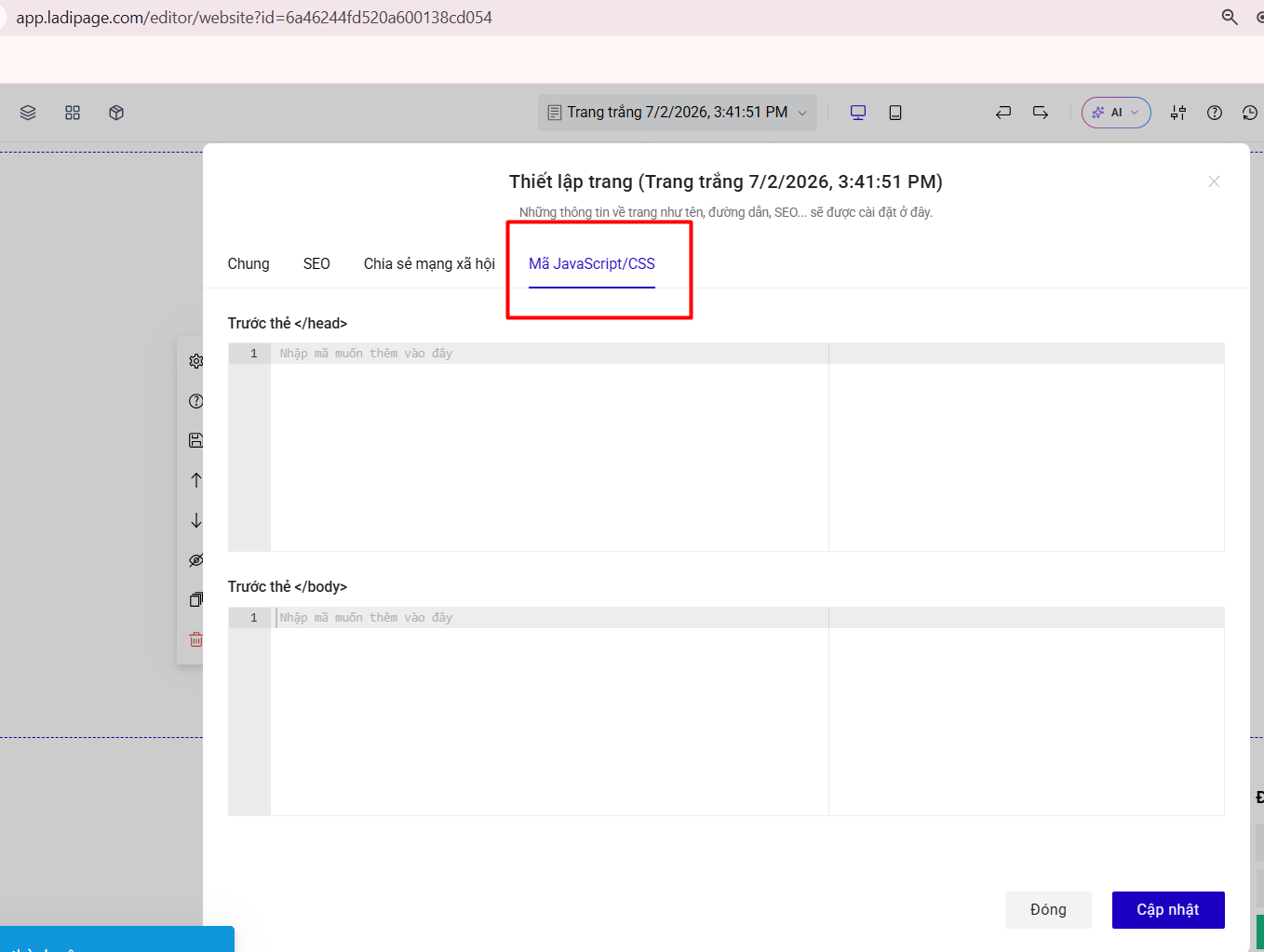Open the history clock icon
Image resolution: width=1264 pixels, height=952 pixels.
click(1250, 113)
